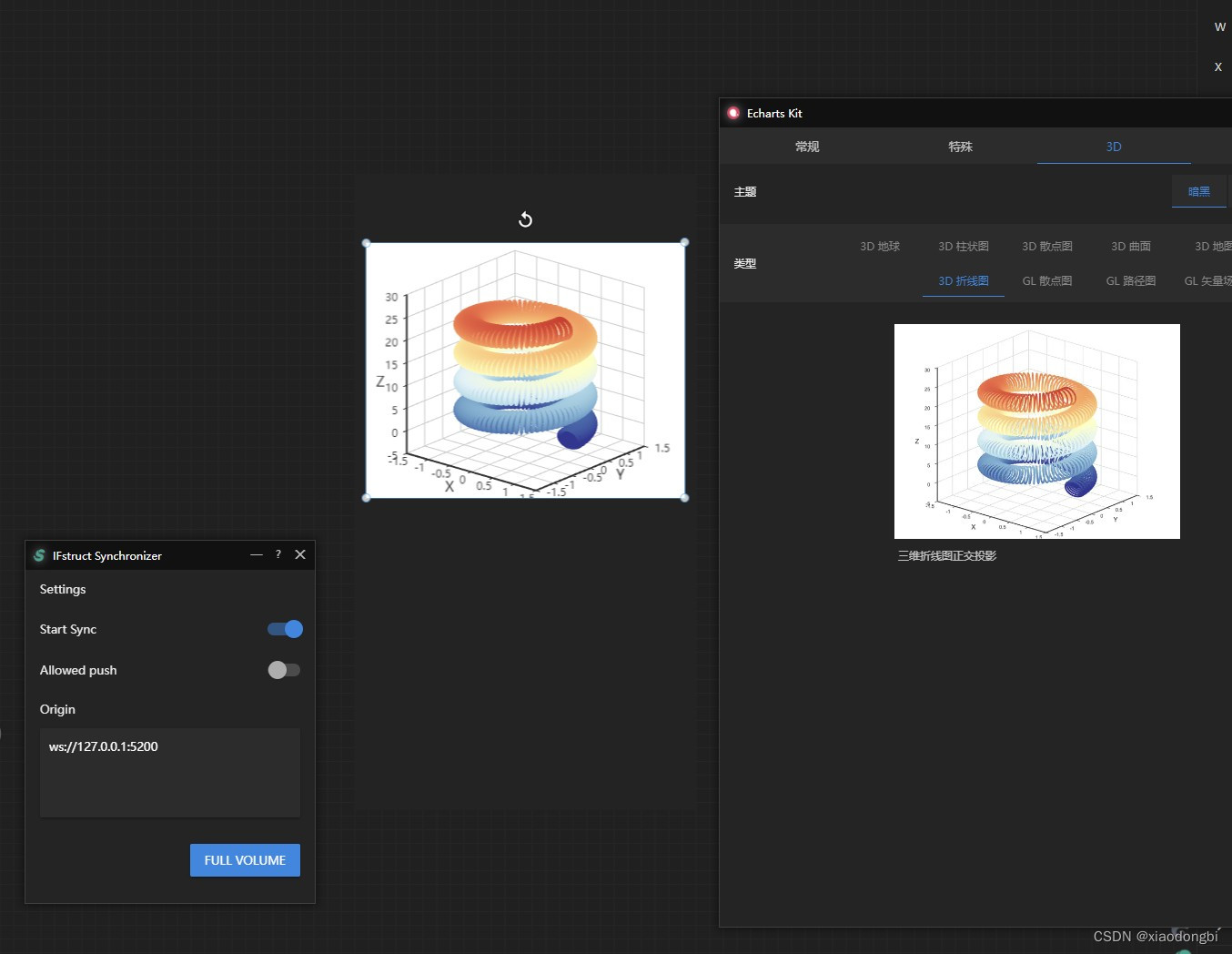Switch to the 常规 tab in Echarts Kit
This screenshot has height=954, width=1232.
click(x=806, y=146)
